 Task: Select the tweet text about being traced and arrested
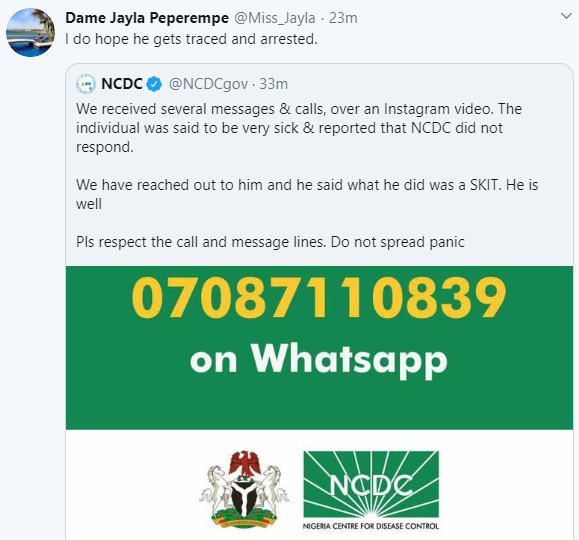[191, 39]
